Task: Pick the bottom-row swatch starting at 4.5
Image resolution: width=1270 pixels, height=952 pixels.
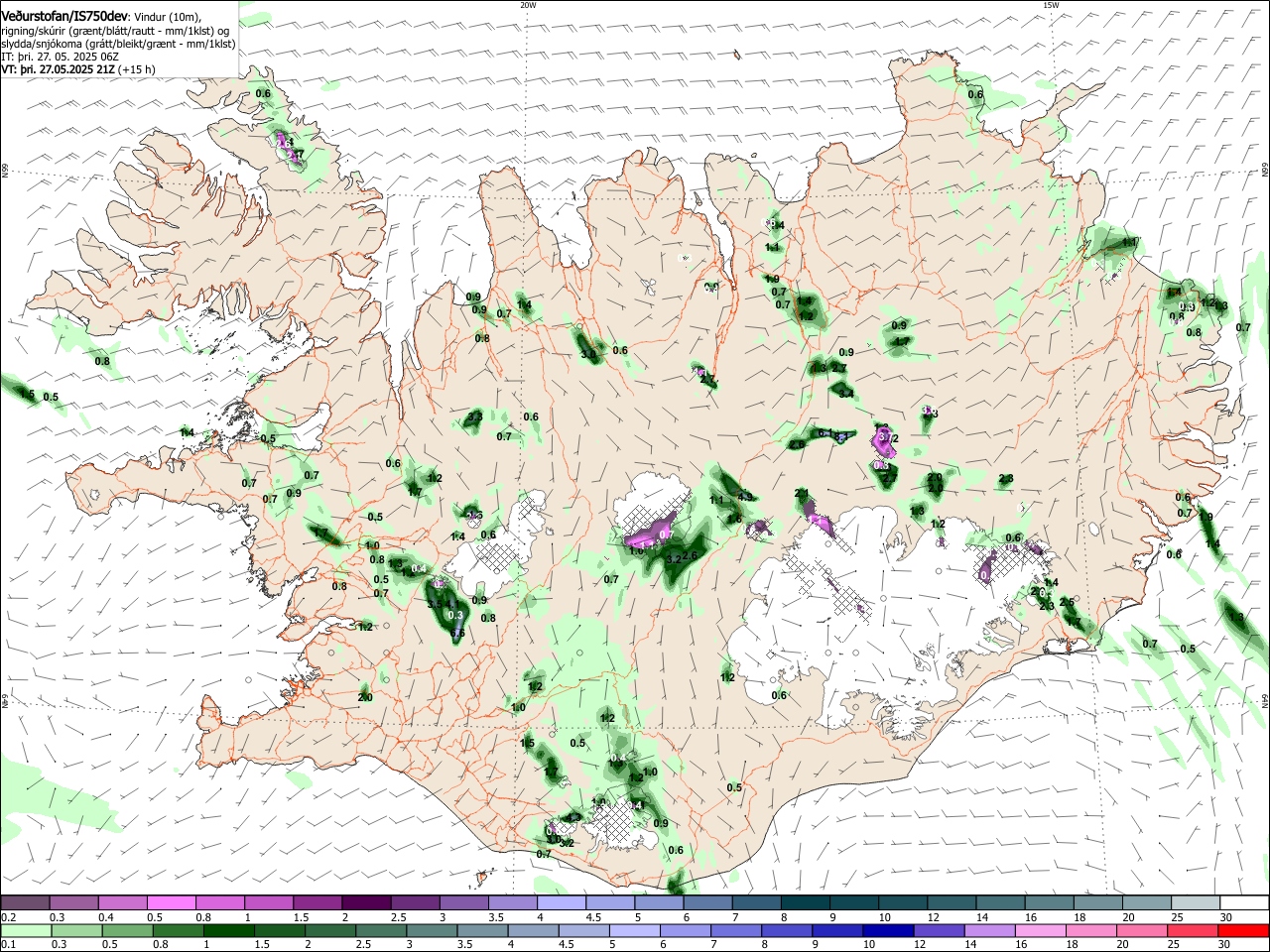Action: 584,930
